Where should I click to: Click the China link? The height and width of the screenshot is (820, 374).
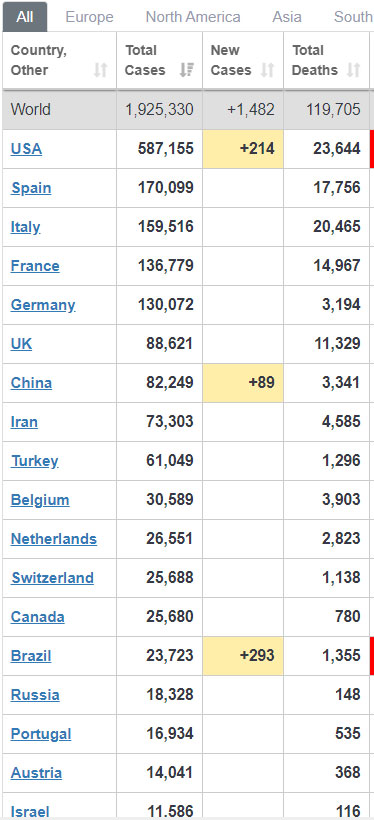[x=31, y=383]
